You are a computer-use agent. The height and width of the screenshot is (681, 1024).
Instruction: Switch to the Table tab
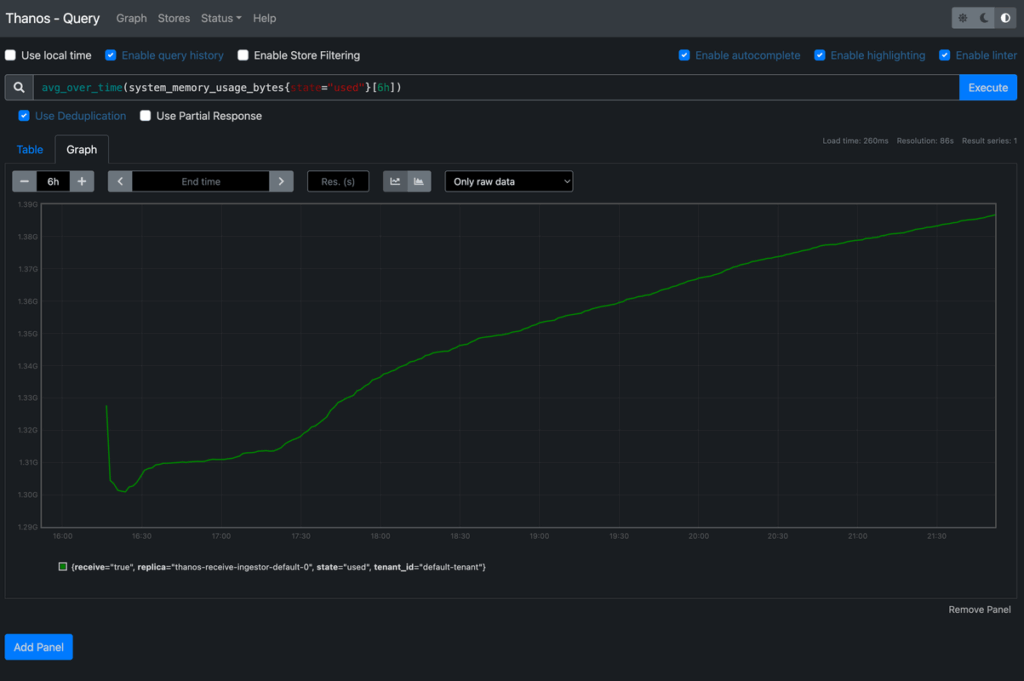coord(30,150)
